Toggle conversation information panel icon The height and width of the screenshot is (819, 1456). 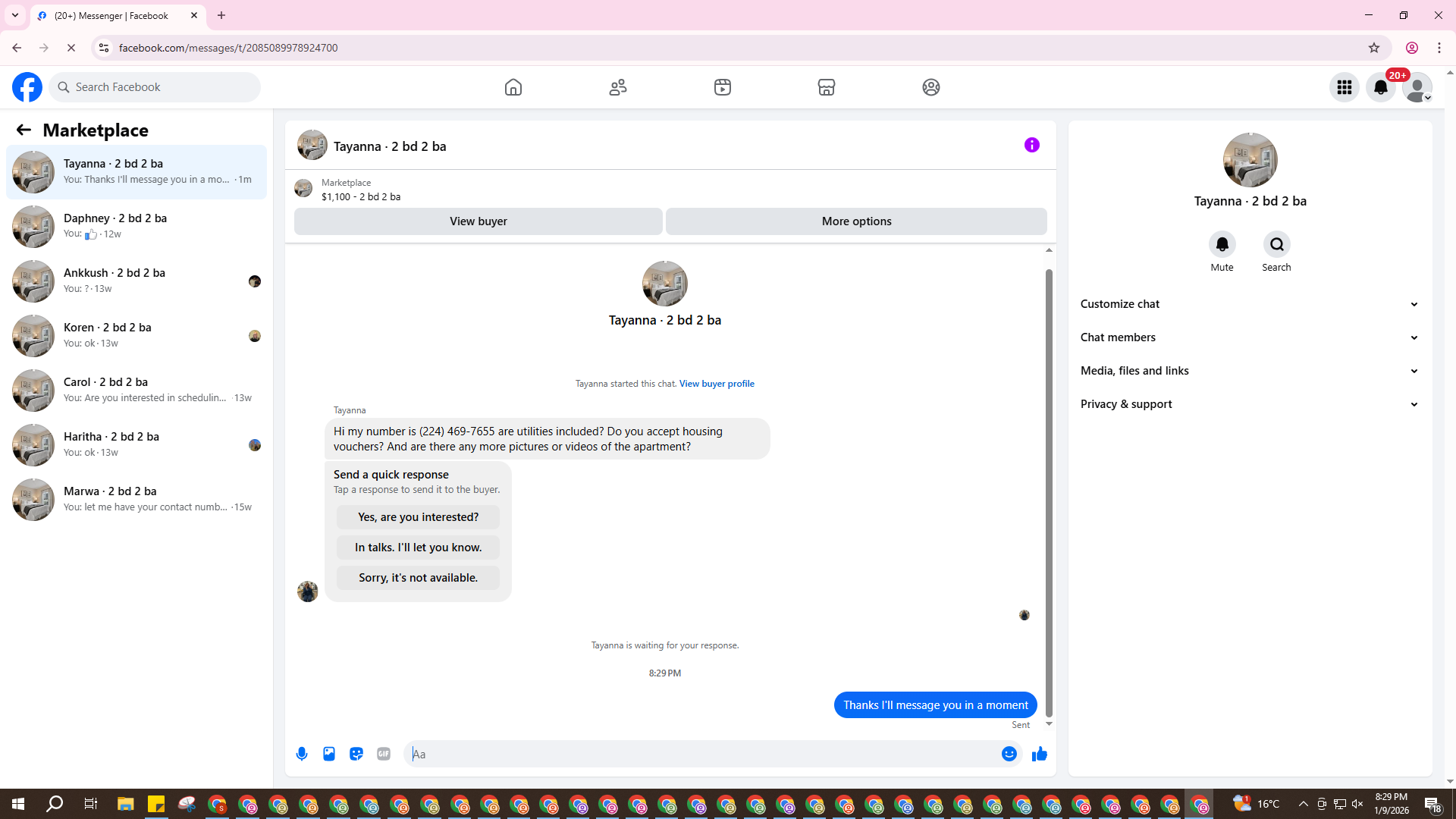[1031, 145]
